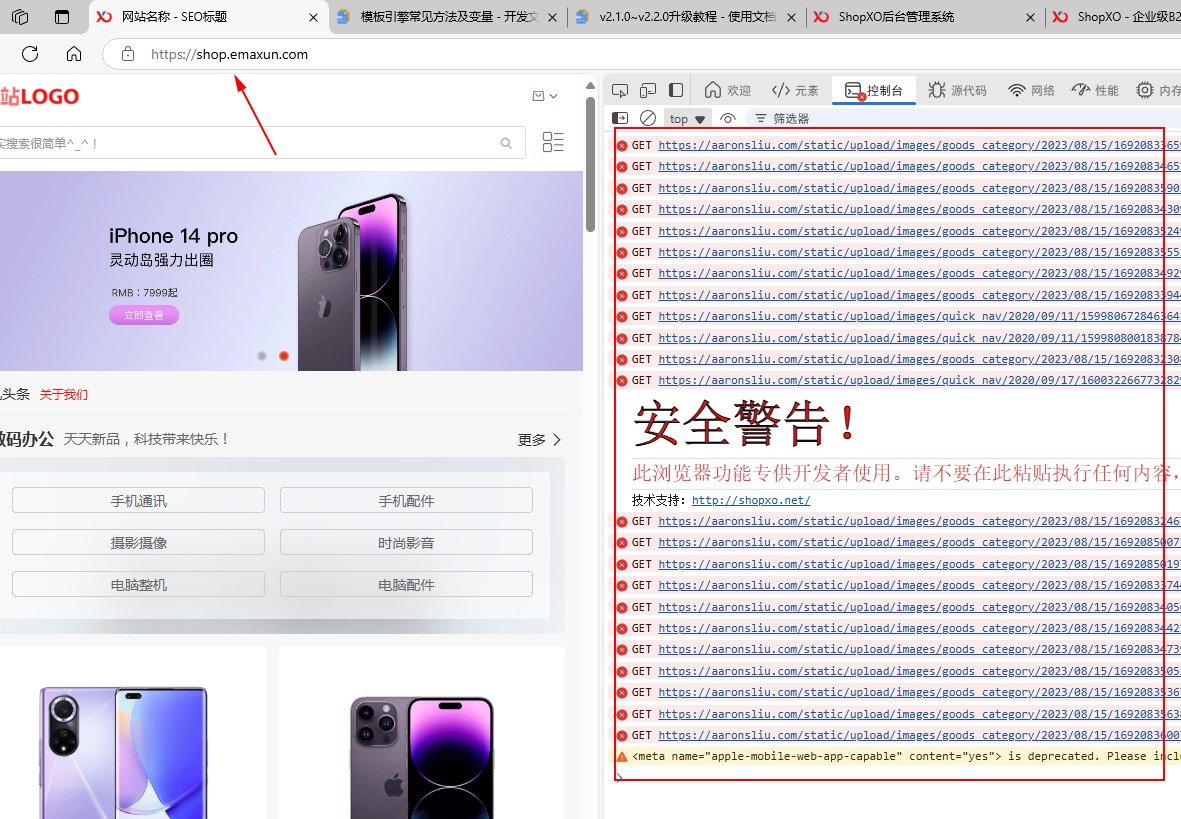Image resolution: width=1181 pixels, height=819 pixels.
Task: Open the 源代码 DevTools tab
Action: click(957, 90)
